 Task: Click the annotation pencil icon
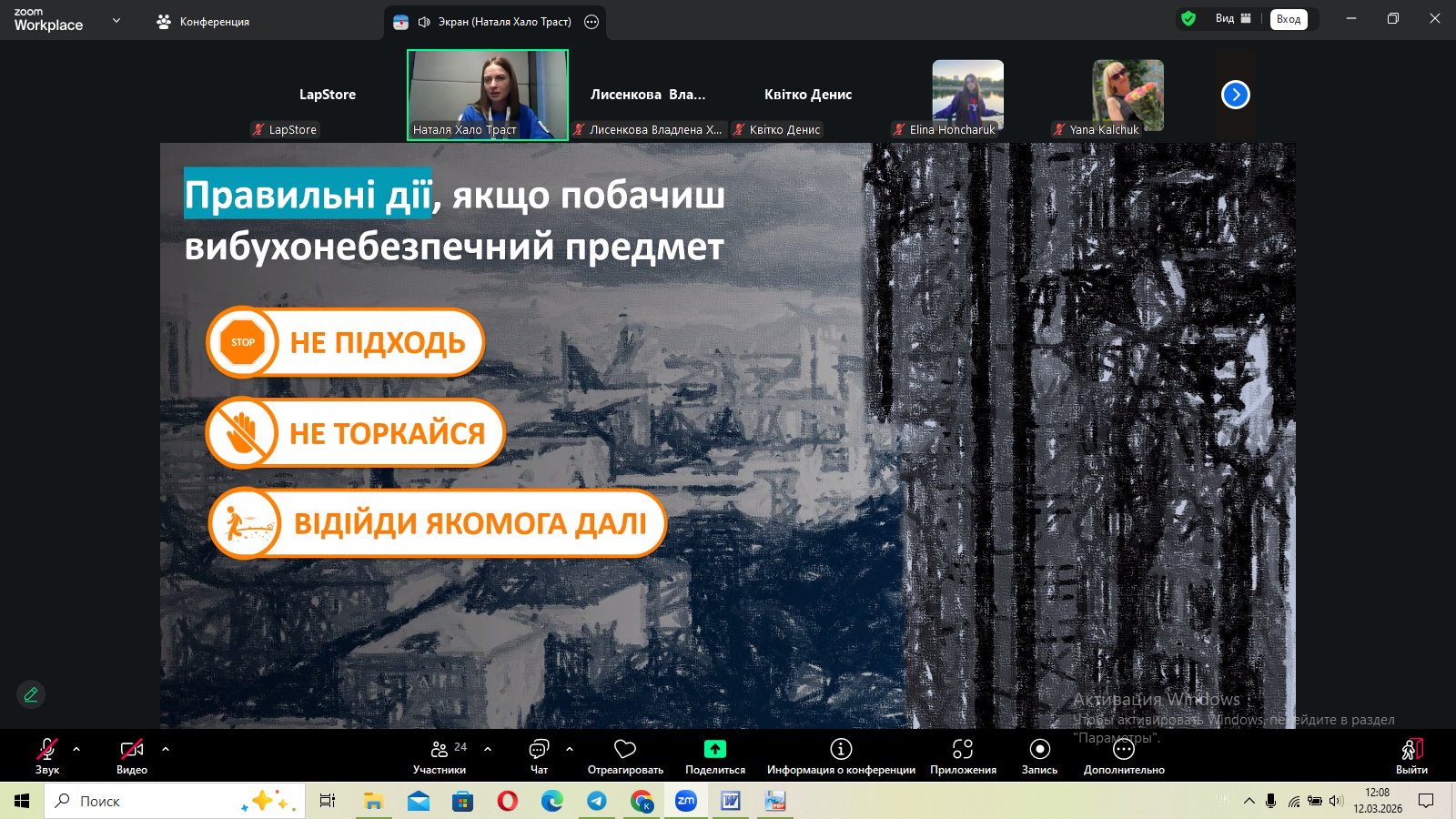point(31,694)
